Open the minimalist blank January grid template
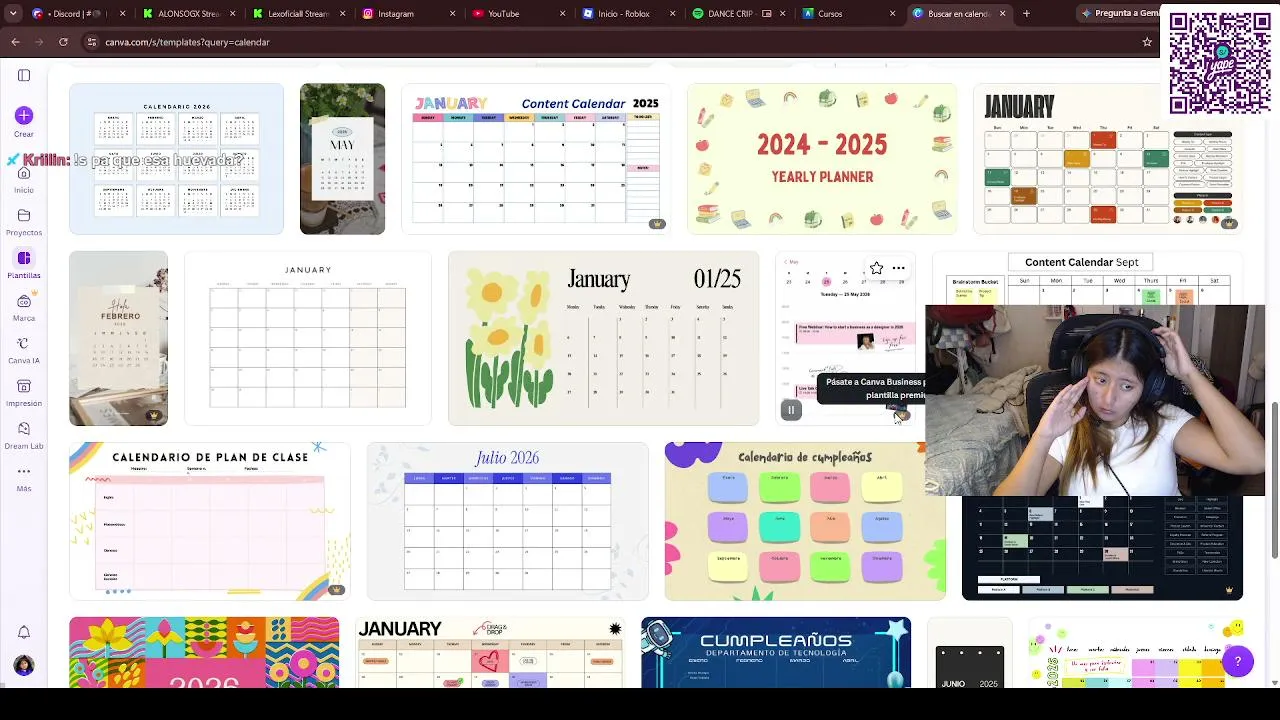 pos(308,339)
